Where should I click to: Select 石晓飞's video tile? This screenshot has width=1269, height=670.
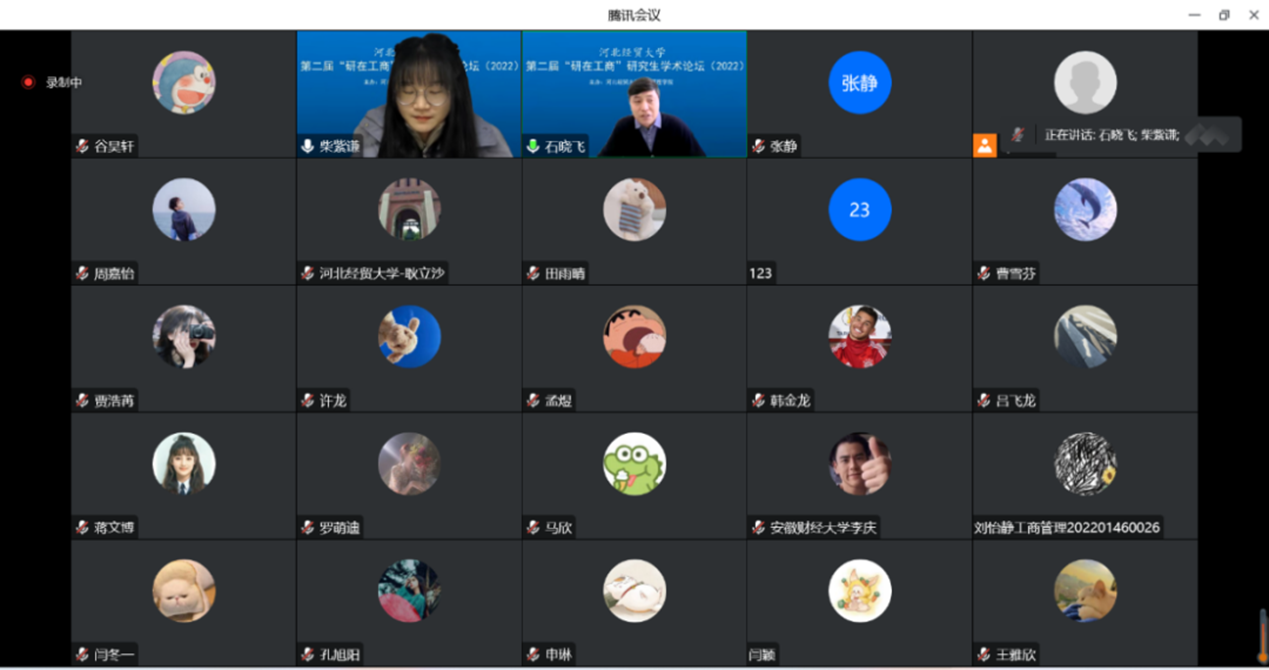(x=634, y=94)
